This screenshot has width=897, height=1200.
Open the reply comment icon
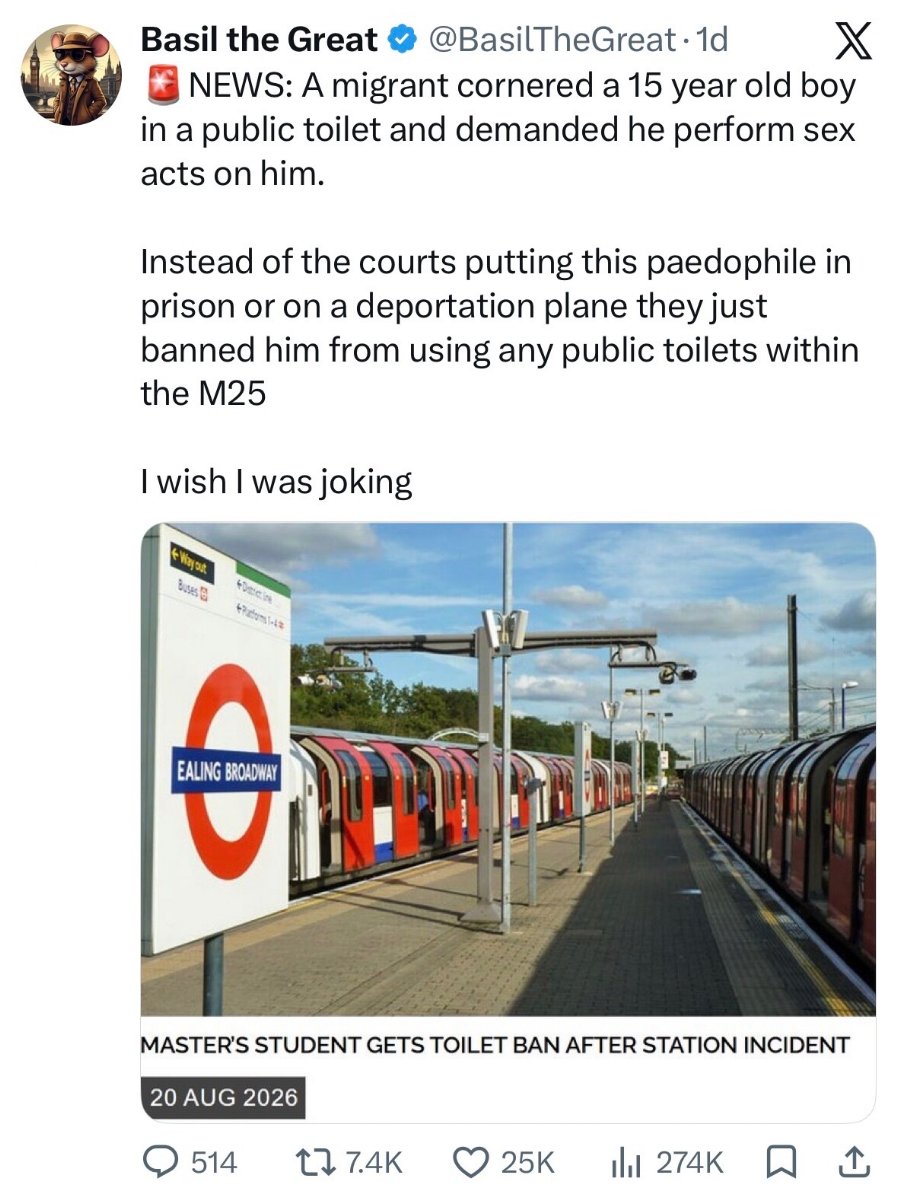point(162,1161)
